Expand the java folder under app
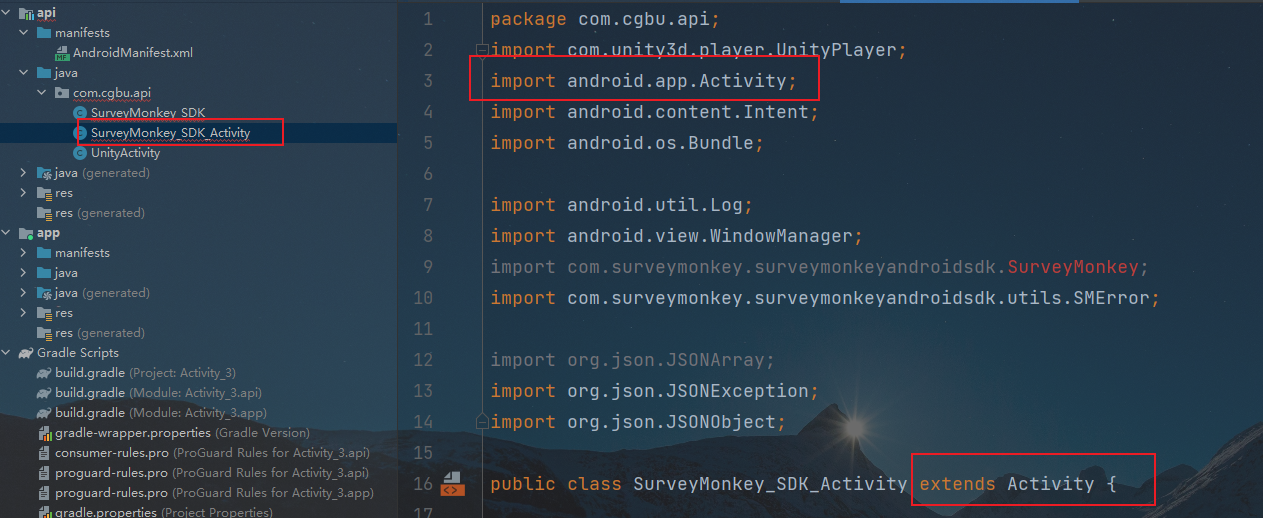The height and width of the screenshot is (518, 1263). pyautogui.click(x=25, y=273)
